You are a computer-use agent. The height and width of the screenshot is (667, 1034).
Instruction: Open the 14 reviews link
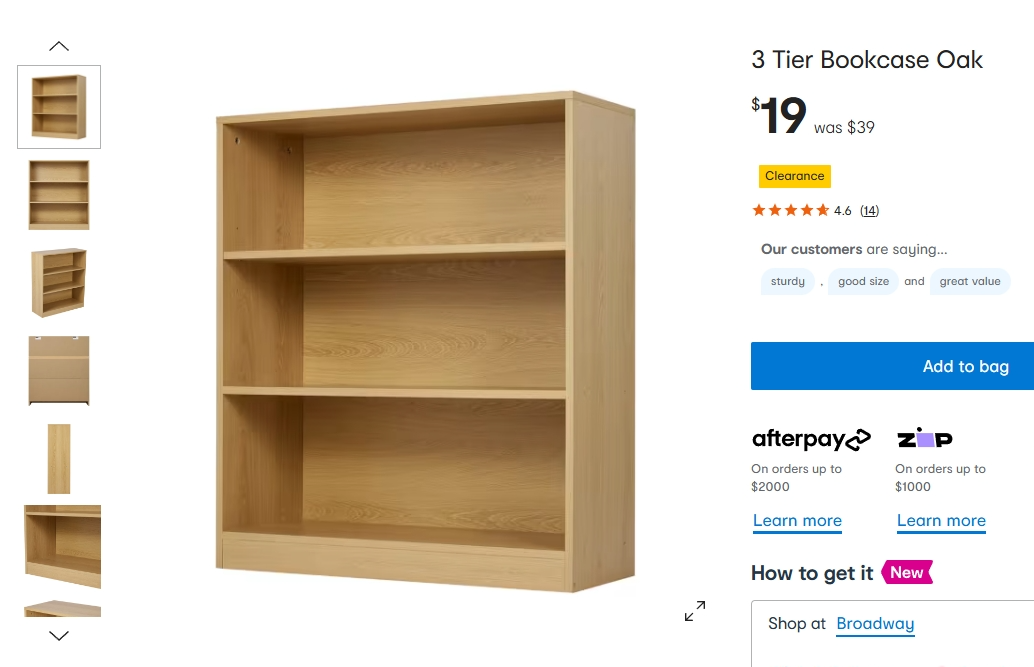tap(869, 210)
